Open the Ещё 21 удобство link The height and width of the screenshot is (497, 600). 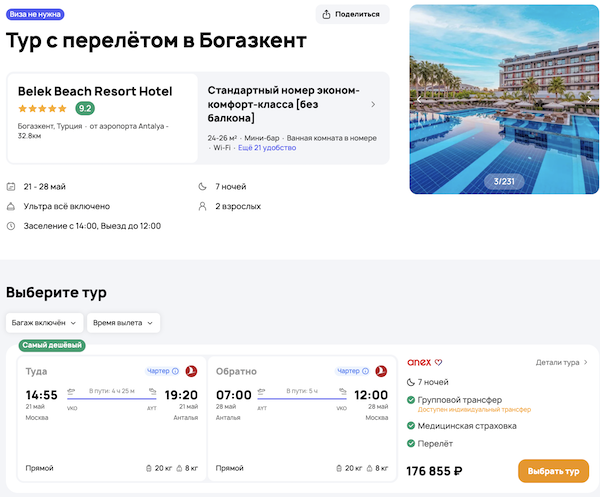click(x=267, y=148)
